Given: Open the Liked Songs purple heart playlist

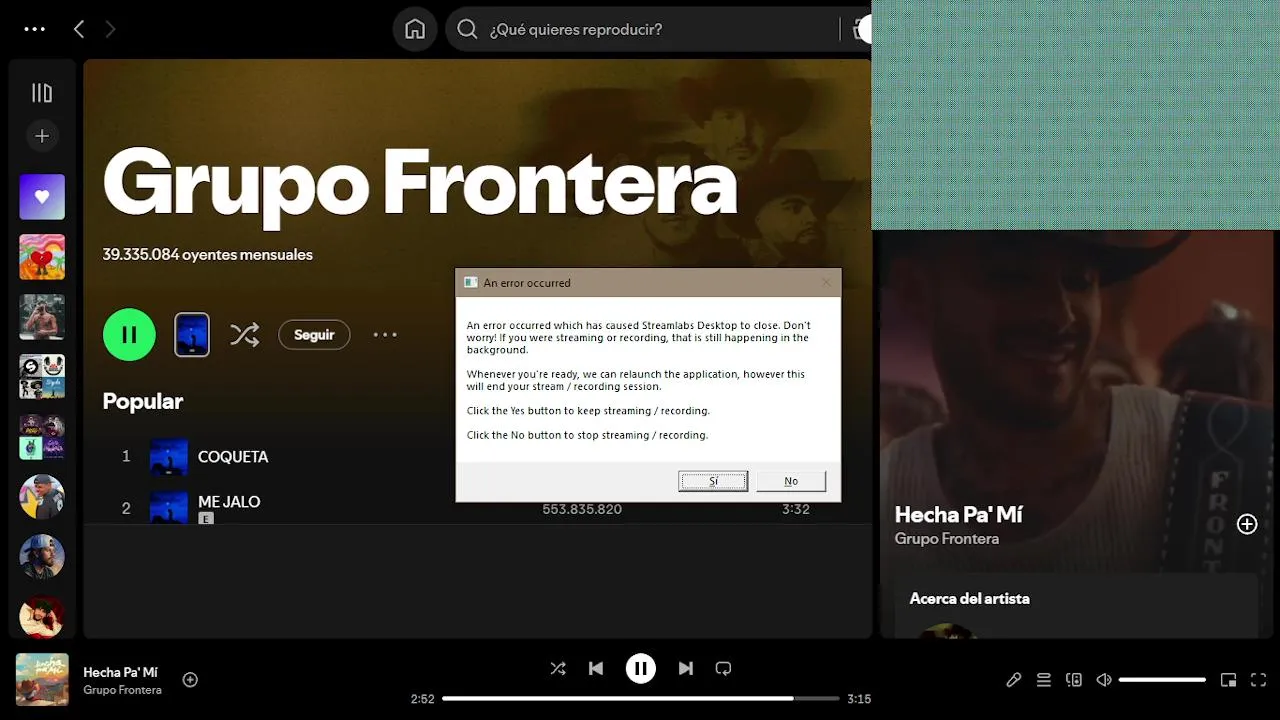Looking at the screenshot, I should point(42,197).
